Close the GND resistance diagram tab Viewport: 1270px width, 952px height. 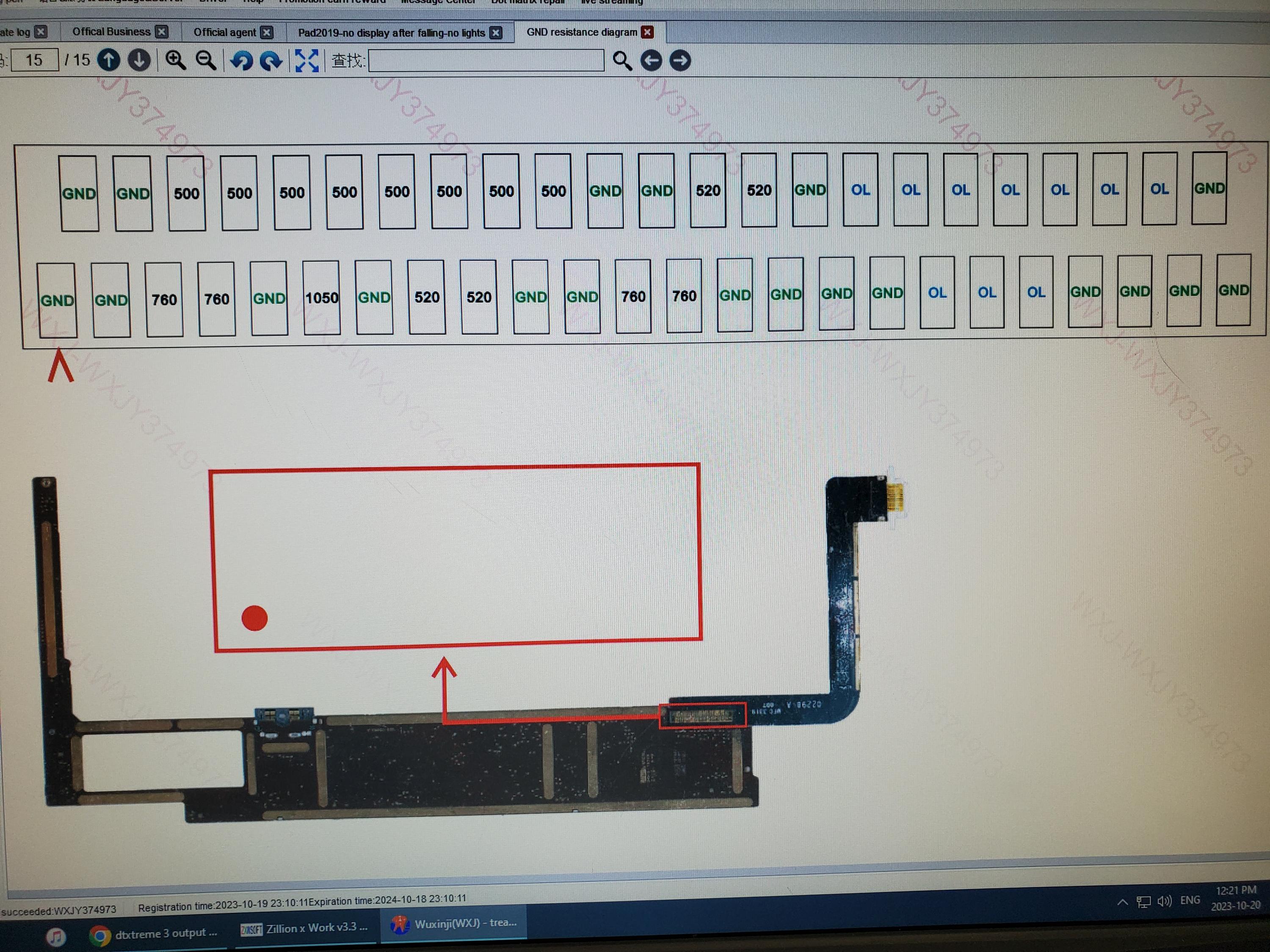(648, 32)
